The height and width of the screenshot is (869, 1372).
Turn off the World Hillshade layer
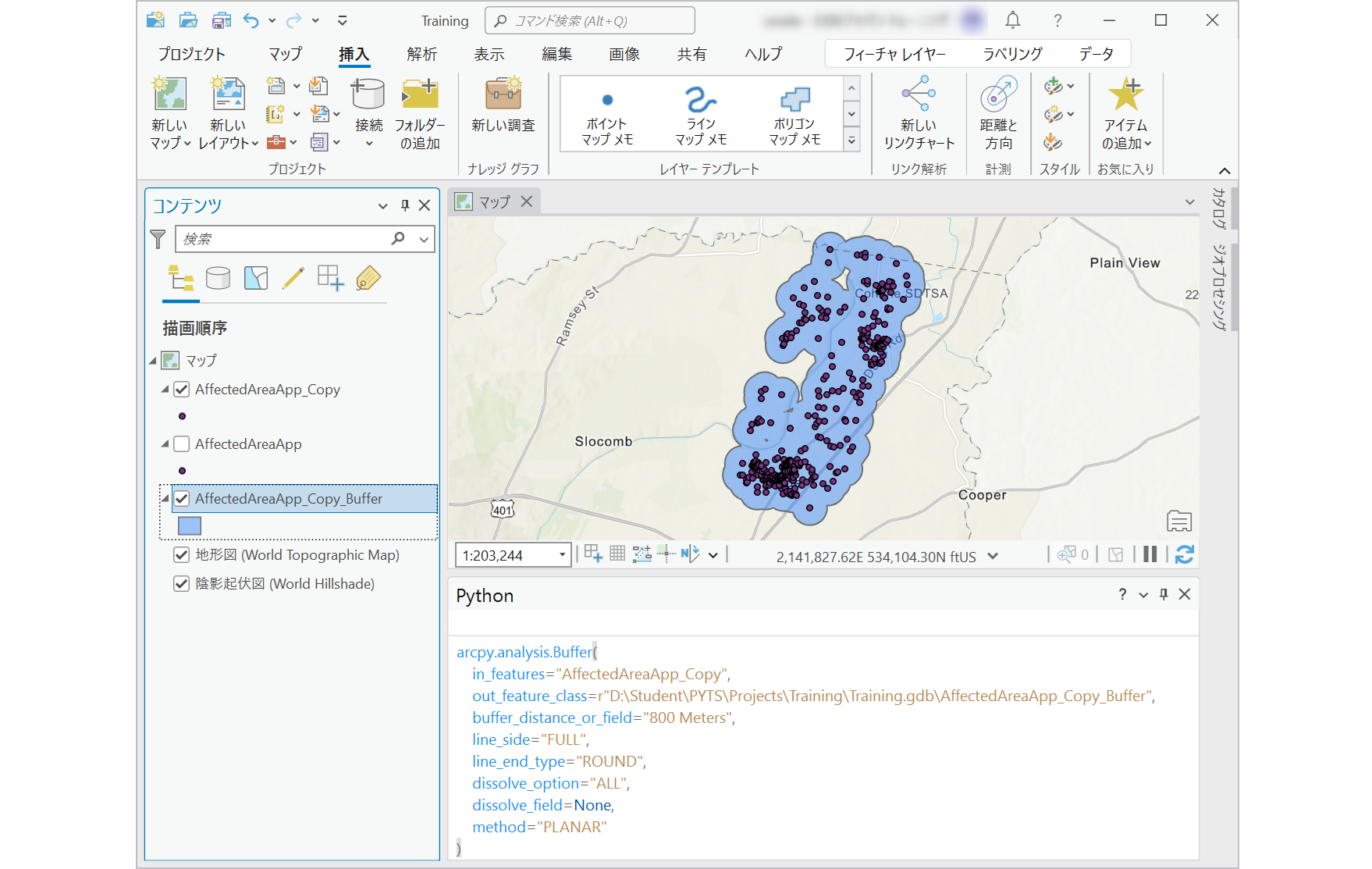click(182, 584)
